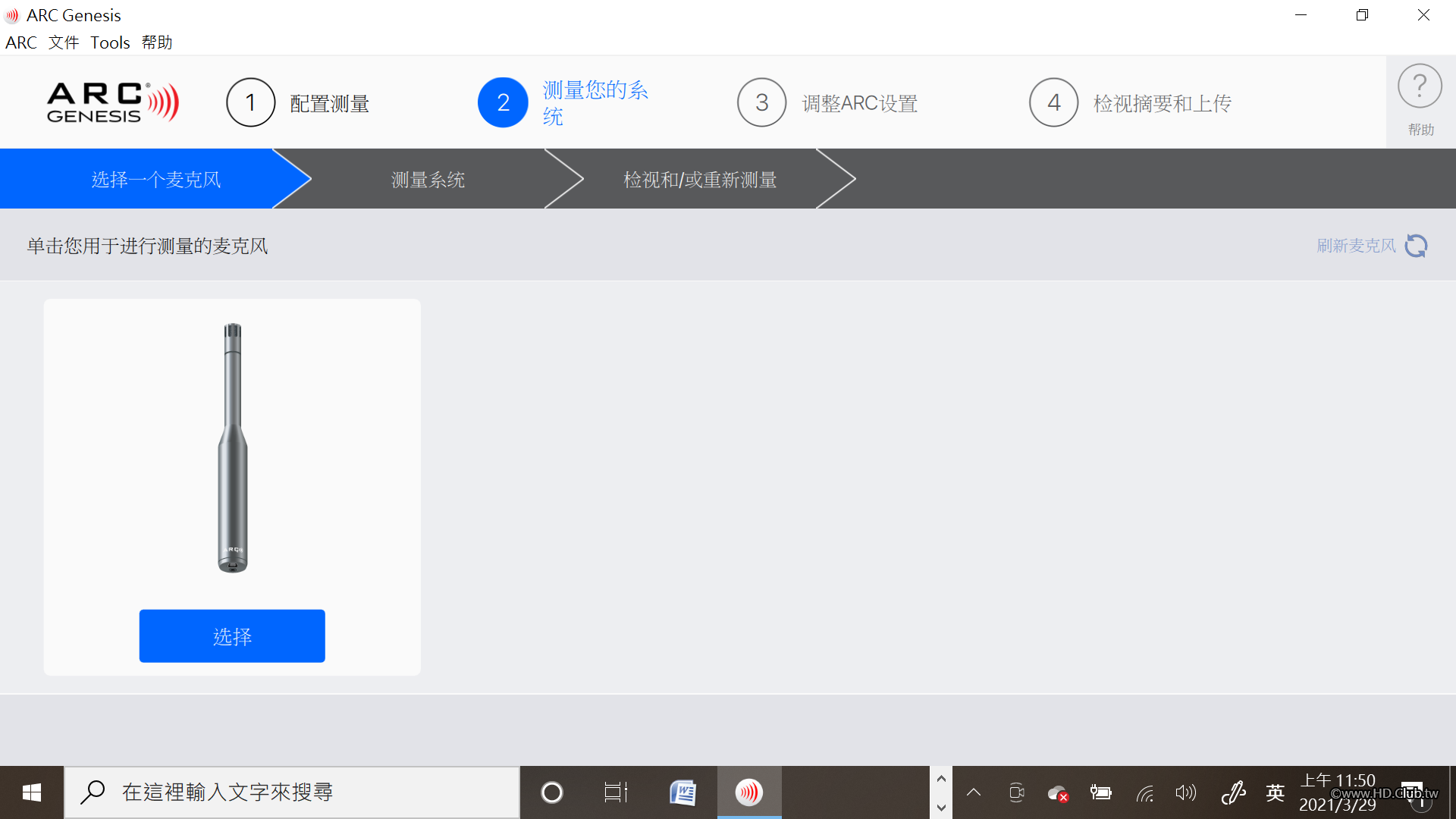Click the refresh microphone circular arrow icon
Viewport: 1456px width, 819px height.
click(x=1416, y=246)
